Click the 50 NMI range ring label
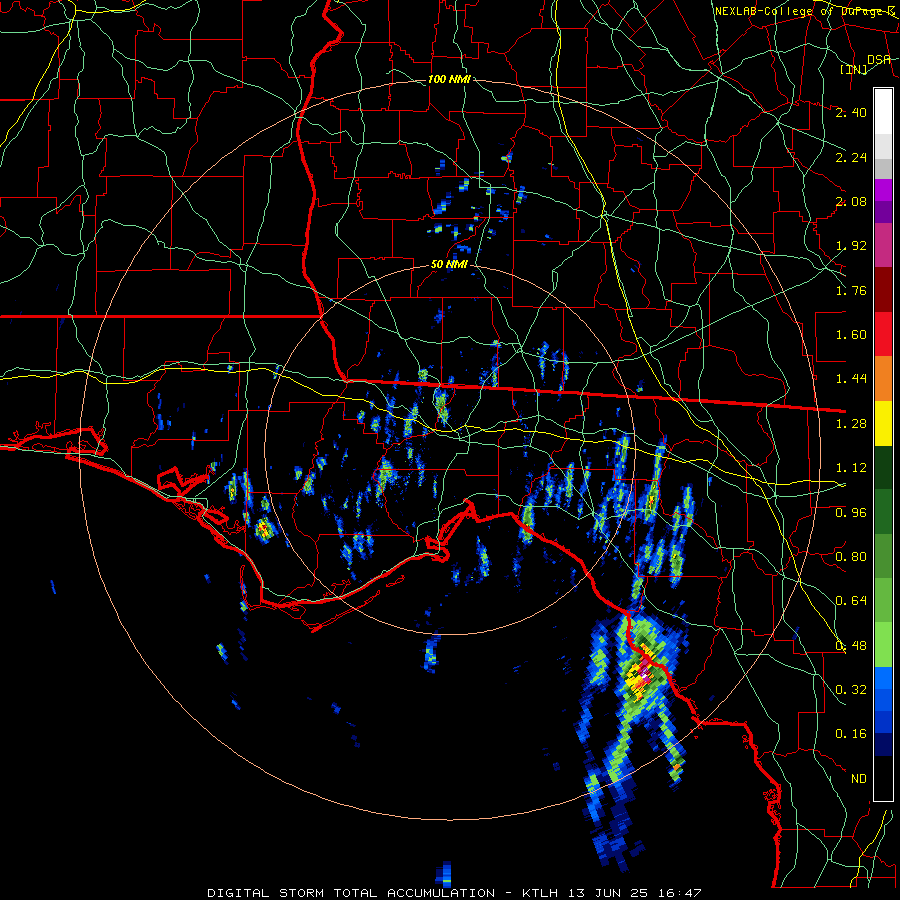 click(x=449, y=265)
